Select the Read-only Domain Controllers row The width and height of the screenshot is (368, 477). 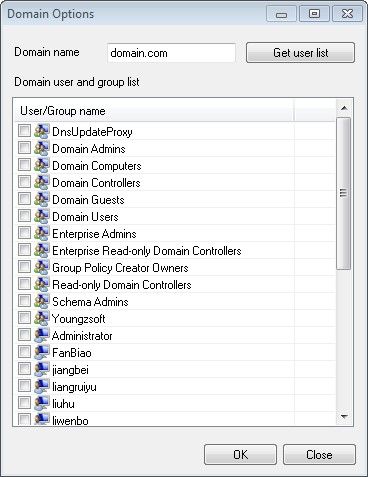(x=175, y=285)
